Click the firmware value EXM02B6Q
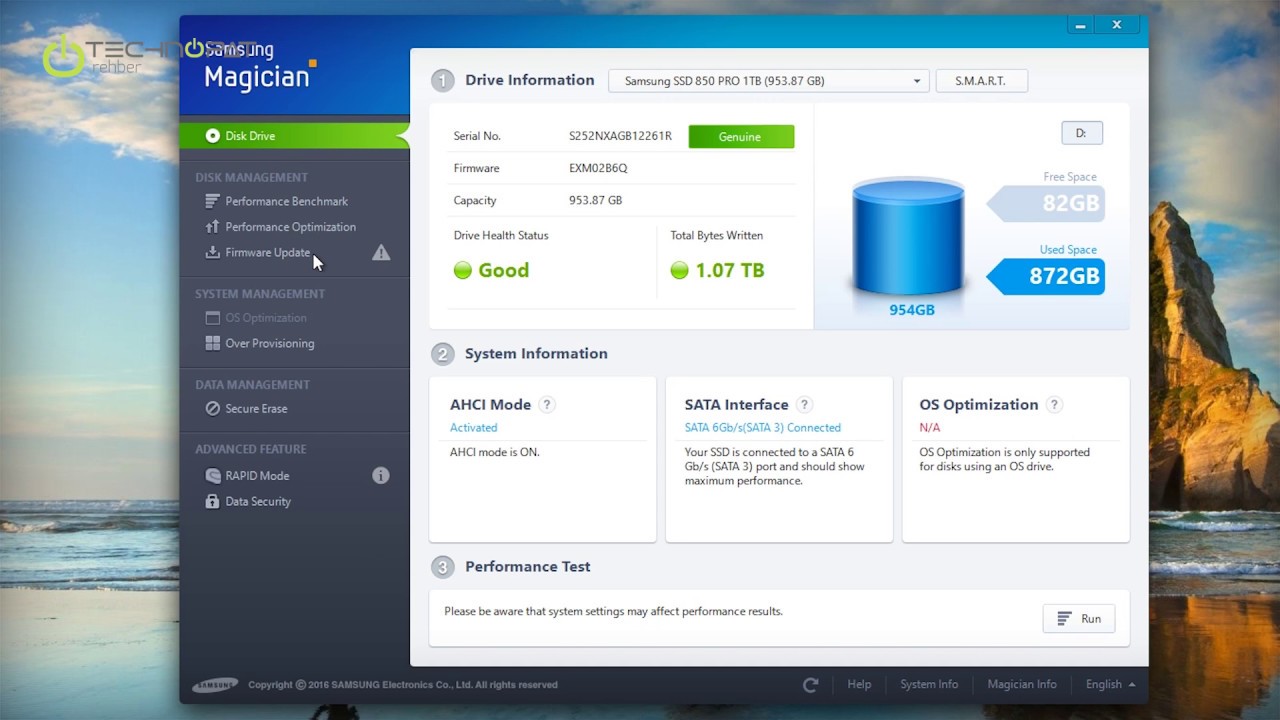Image resolution: width=1280 pixels, height=720 pixels. [x=598, y=169]
